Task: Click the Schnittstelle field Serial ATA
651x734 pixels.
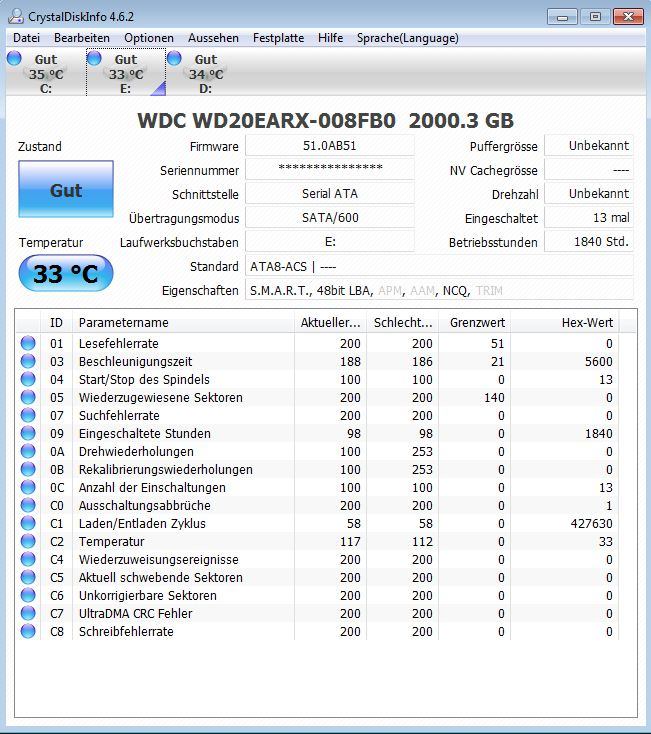Action: point(330,193)
